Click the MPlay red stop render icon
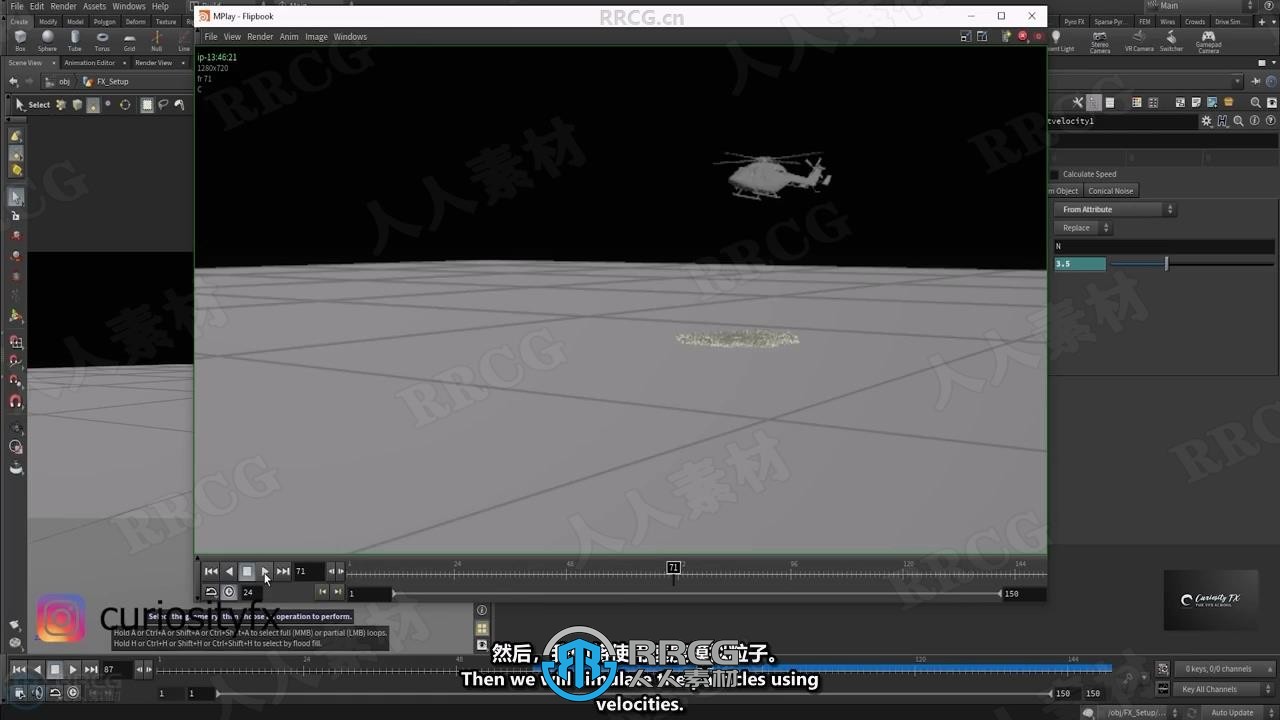Image resolution: width=1280 pixels, height=720 pixels. (x=1022, y=36)
